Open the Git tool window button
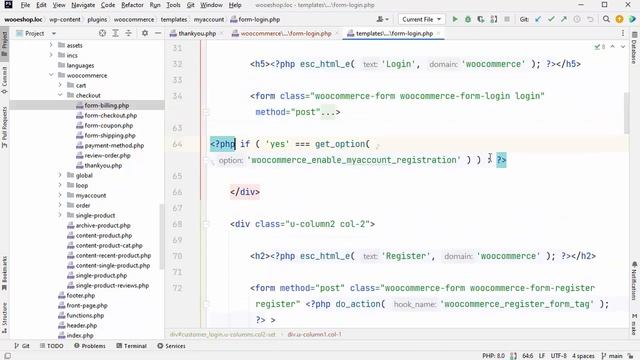 click(22, 346)
